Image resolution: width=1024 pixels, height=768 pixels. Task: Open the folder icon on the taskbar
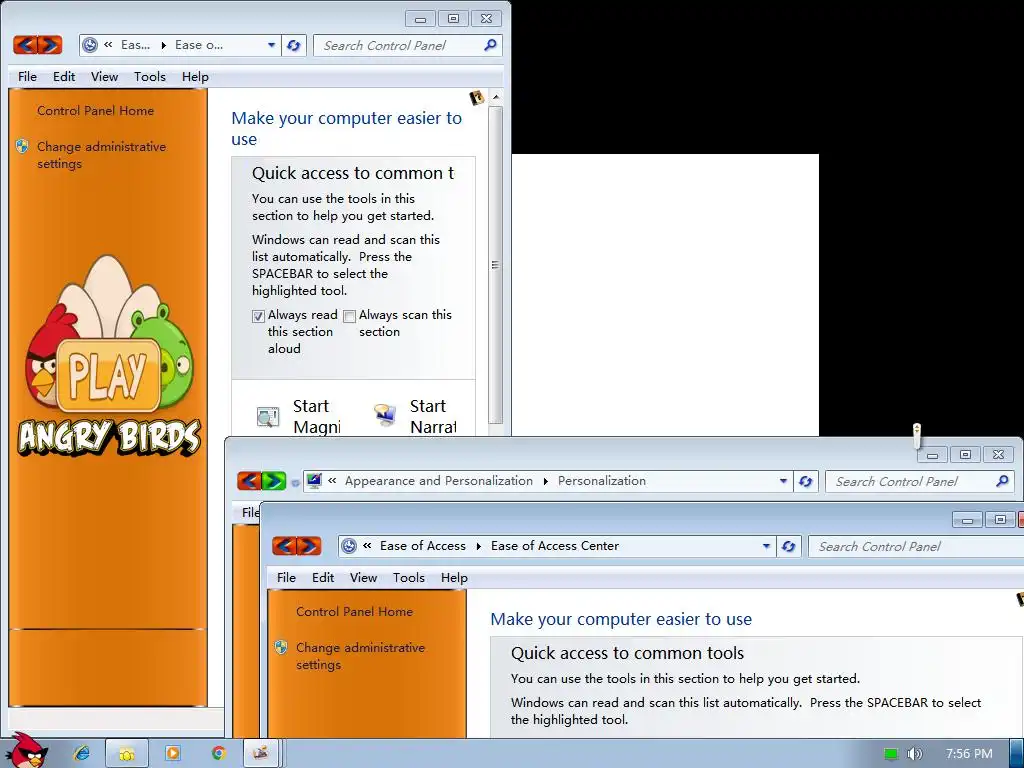click(127, 754)
